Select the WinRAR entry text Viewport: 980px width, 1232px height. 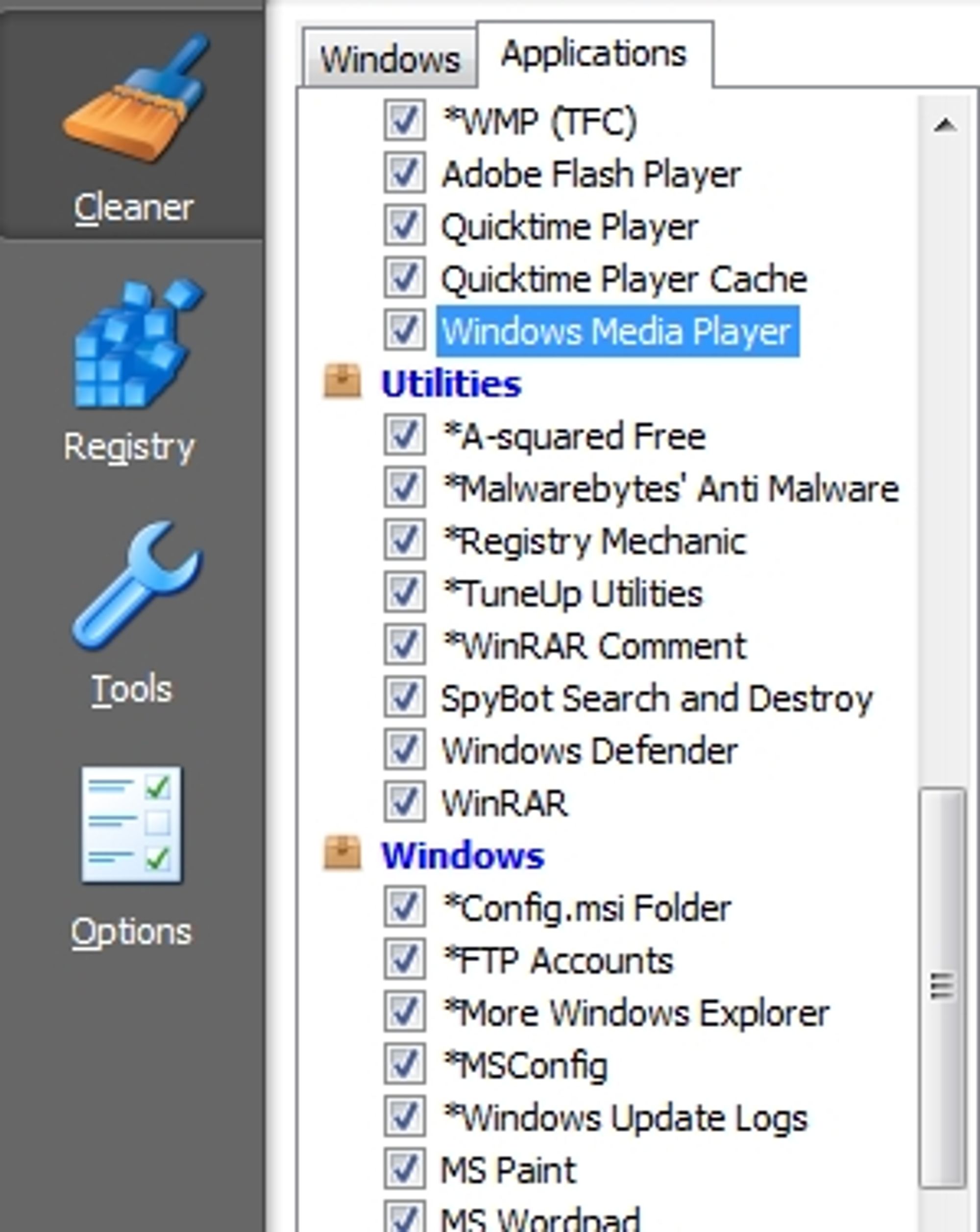click(505, 803)
